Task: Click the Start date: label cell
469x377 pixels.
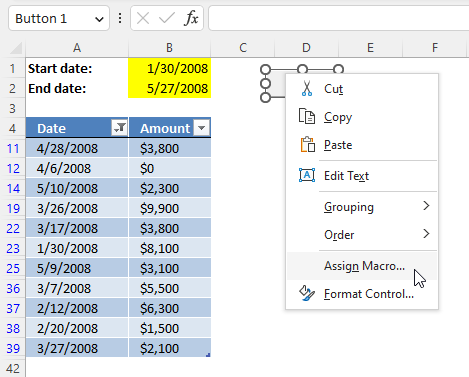Action: (77, 68)
